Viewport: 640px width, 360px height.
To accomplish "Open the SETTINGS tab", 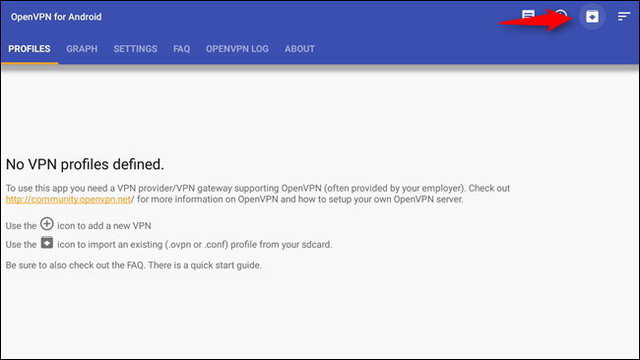I will click(135, 49).
